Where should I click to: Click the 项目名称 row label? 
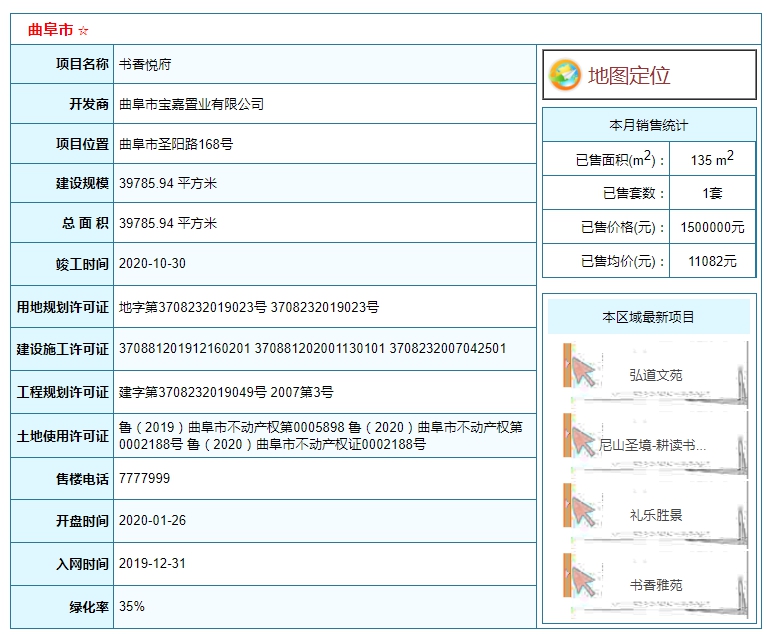pos(82,64)
